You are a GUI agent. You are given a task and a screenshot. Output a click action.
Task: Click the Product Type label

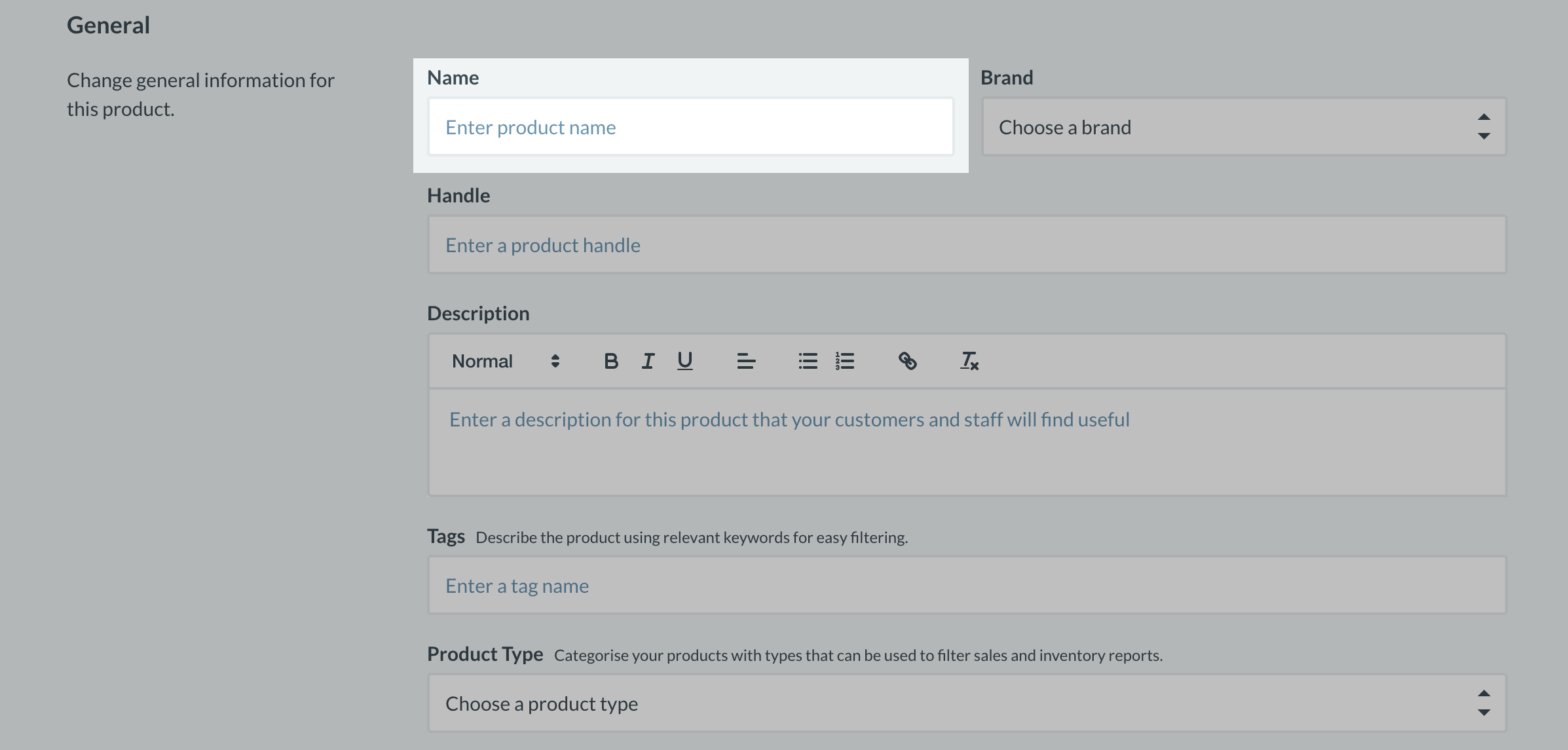[485, 654]
